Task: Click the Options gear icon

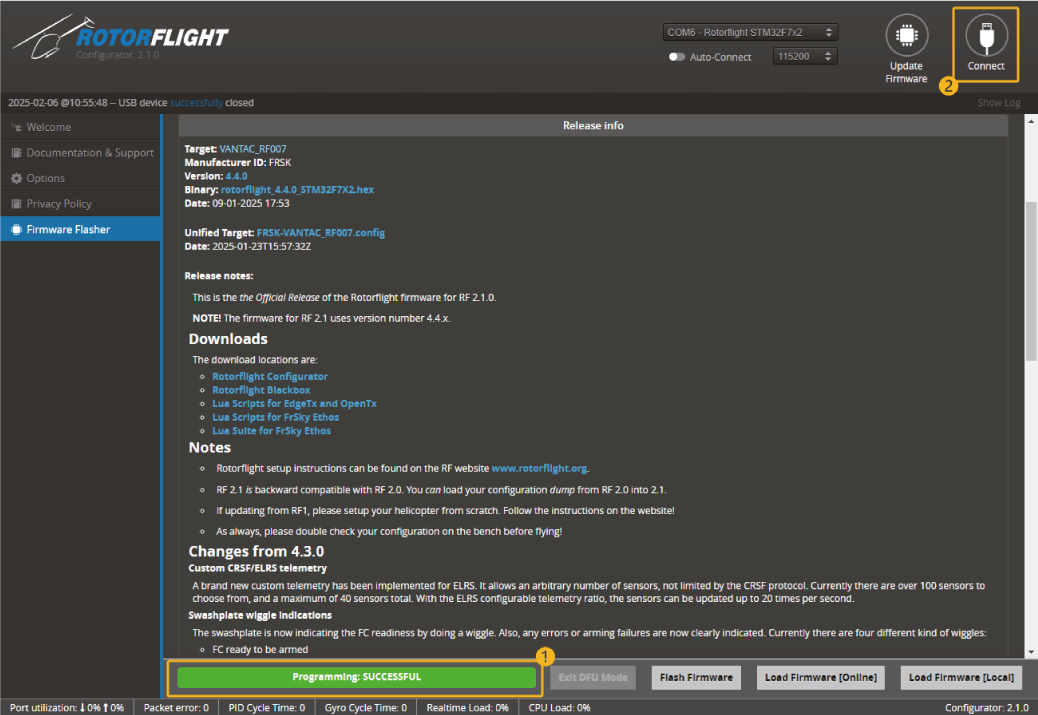Action: point(16,178)
